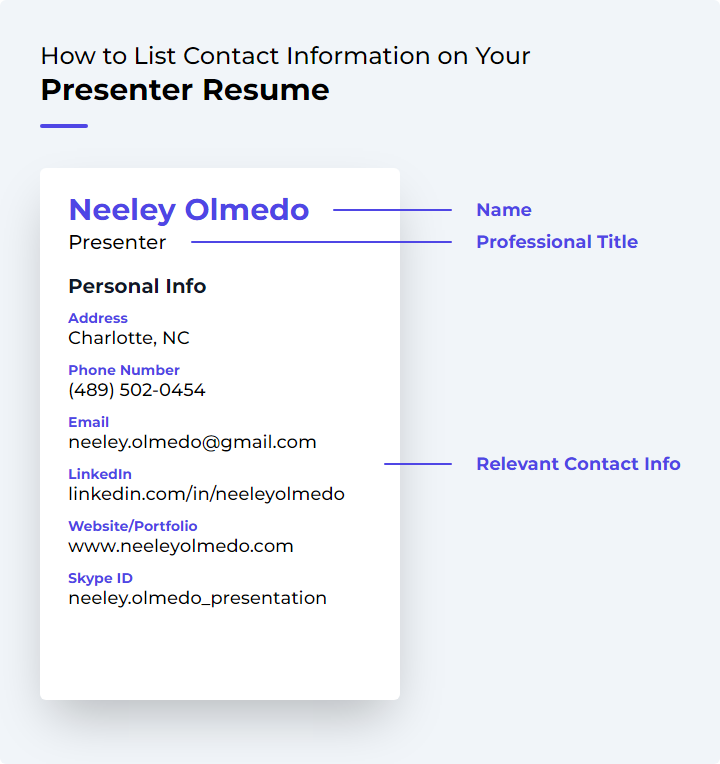
Task: Click the Name annotation label
Action: [x=504, y=210]
